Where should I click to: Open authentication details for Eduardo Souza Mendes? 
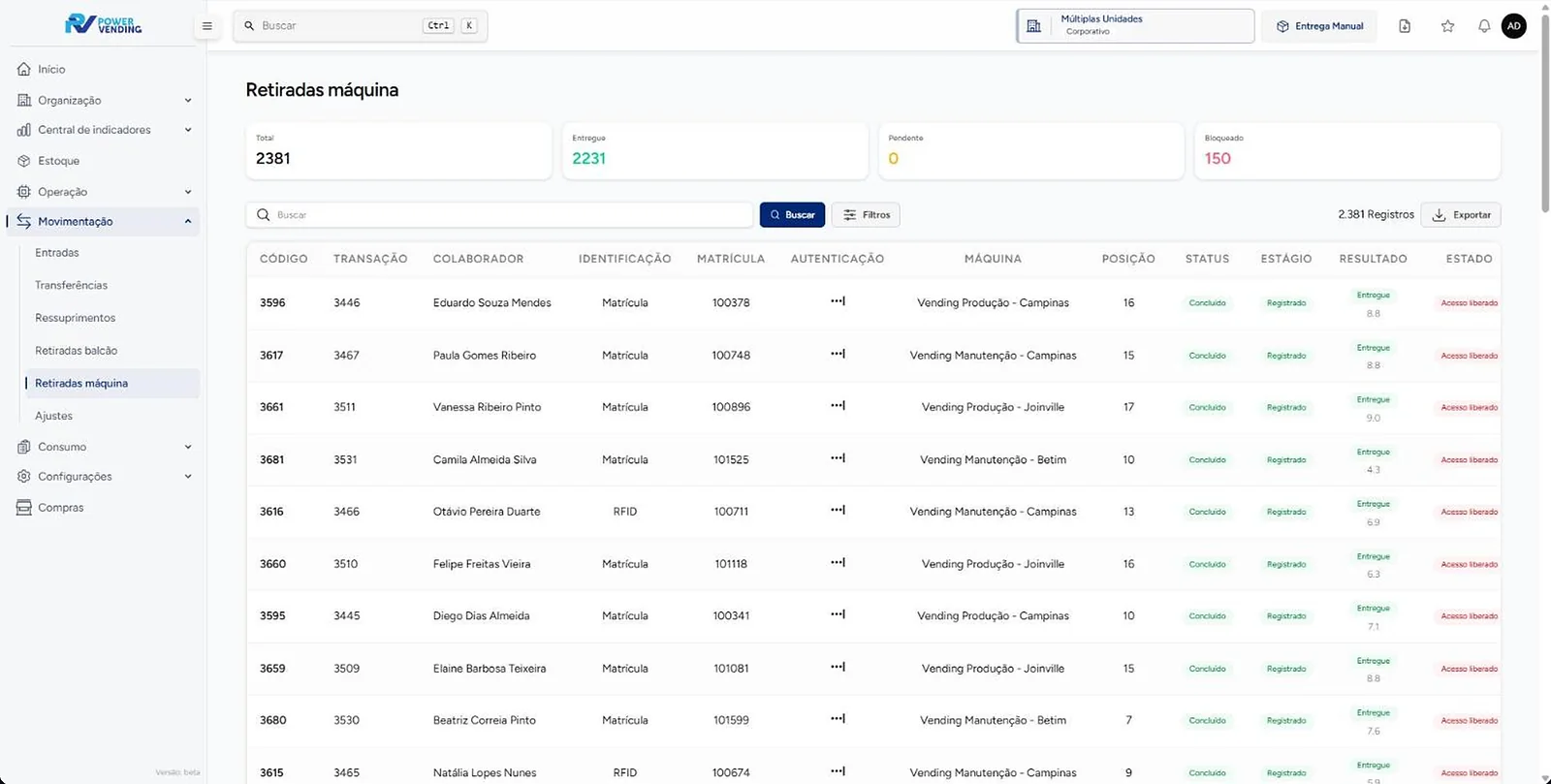838,301
